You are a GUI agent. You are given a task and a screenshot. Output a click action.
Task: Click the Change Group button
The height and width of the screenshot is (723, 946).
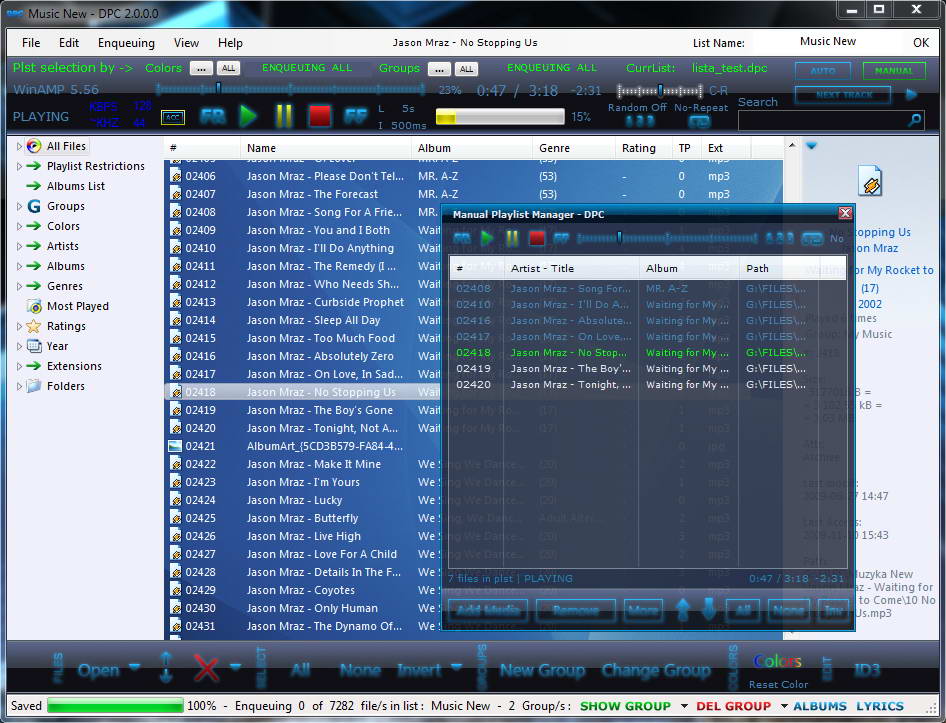coord(656,670)
